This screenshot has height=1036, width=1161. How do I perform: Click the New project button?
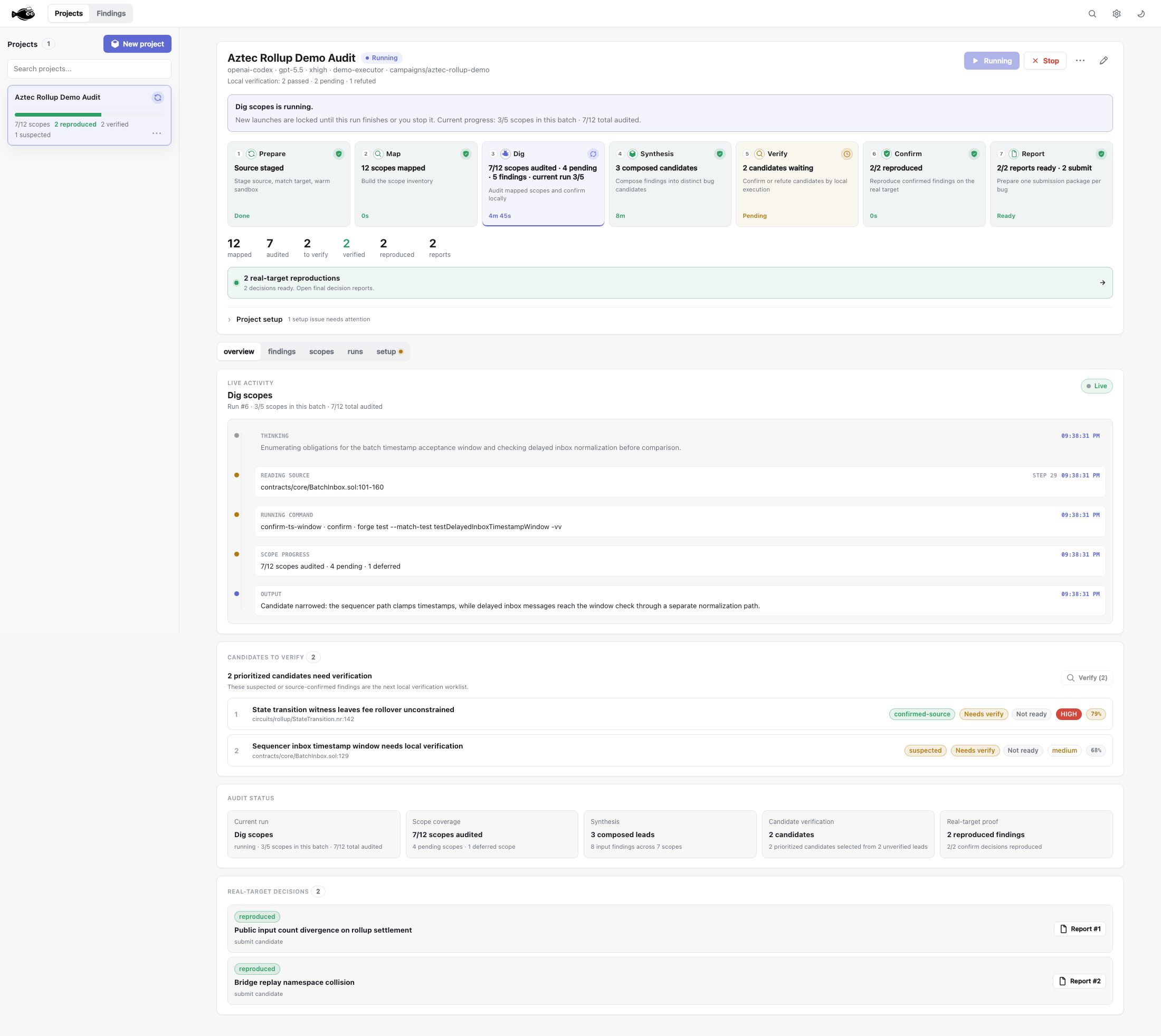tap(137, 44)
